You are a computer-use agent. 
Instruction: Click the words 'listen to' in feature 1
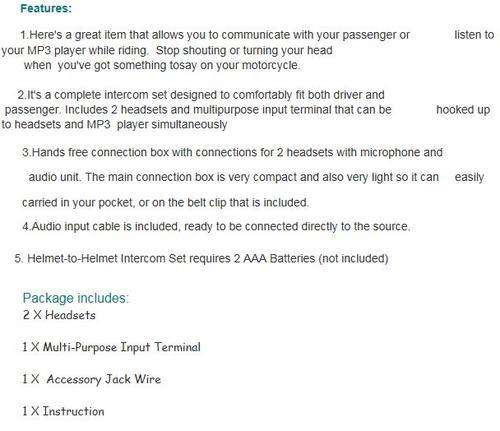[474, 35]
